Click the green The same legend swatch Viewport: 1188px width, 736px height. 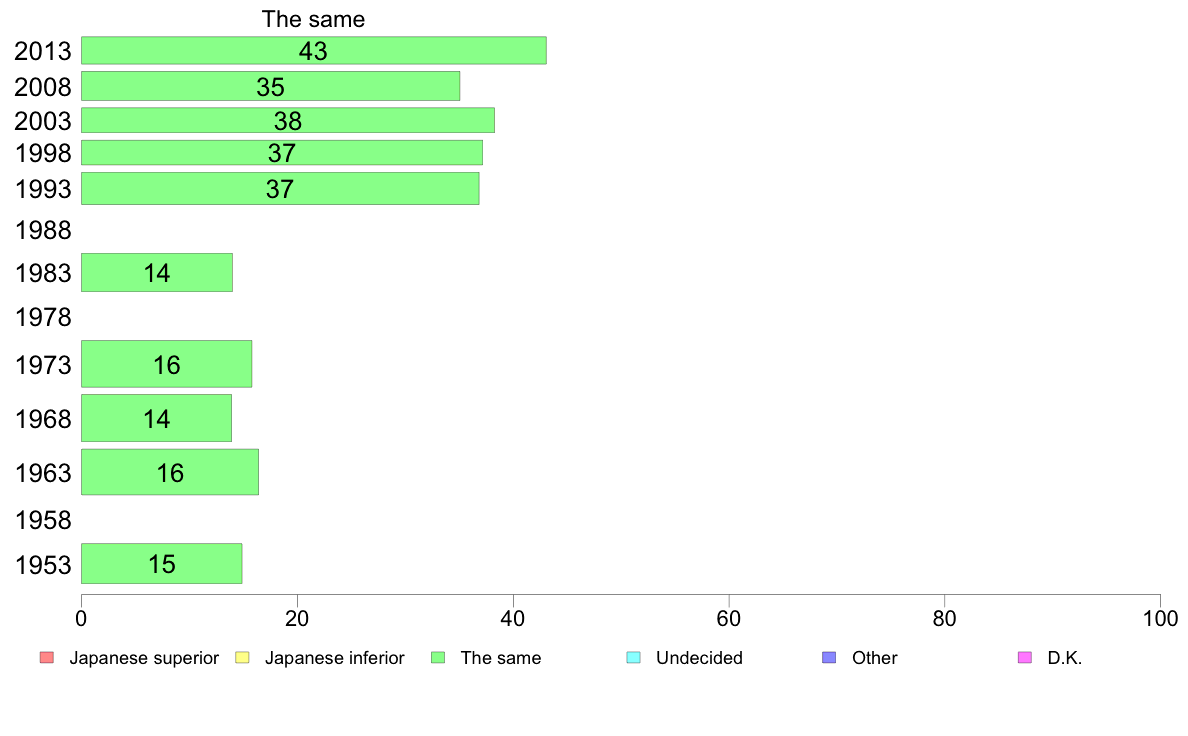(438, 657)
